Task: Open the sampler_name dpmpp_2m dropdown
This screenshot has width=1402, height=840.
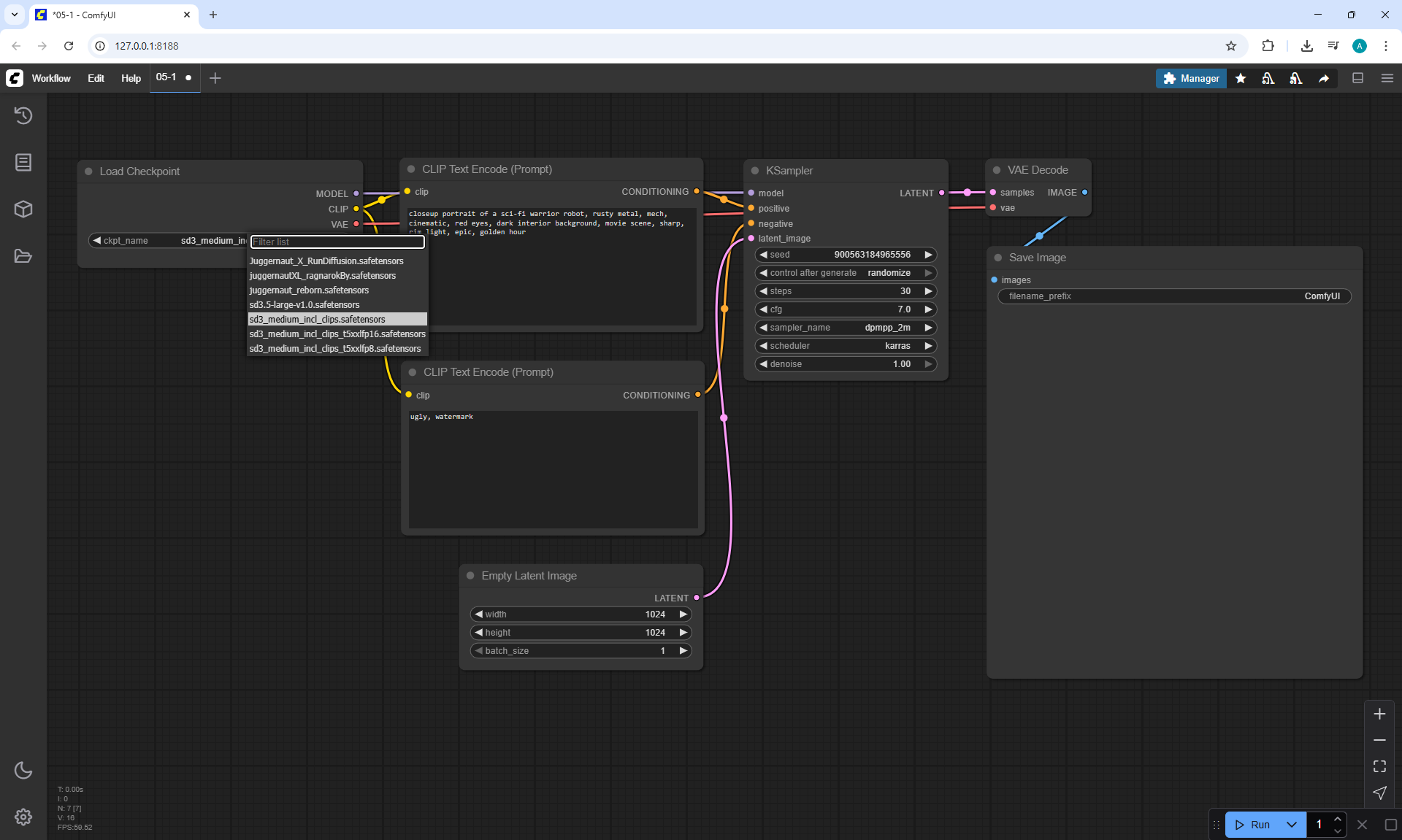Action: point(846,328)
